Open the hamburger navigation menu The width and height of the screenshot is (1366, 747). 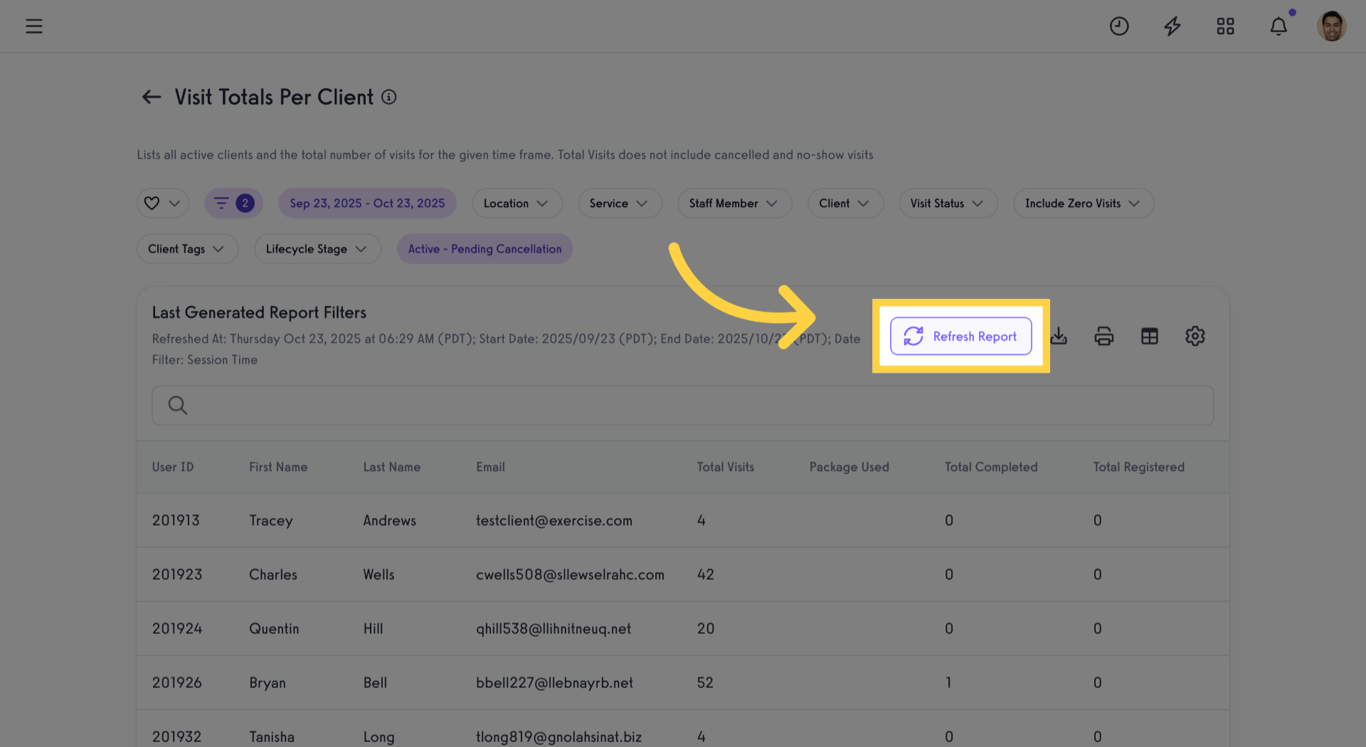(33, 26)
